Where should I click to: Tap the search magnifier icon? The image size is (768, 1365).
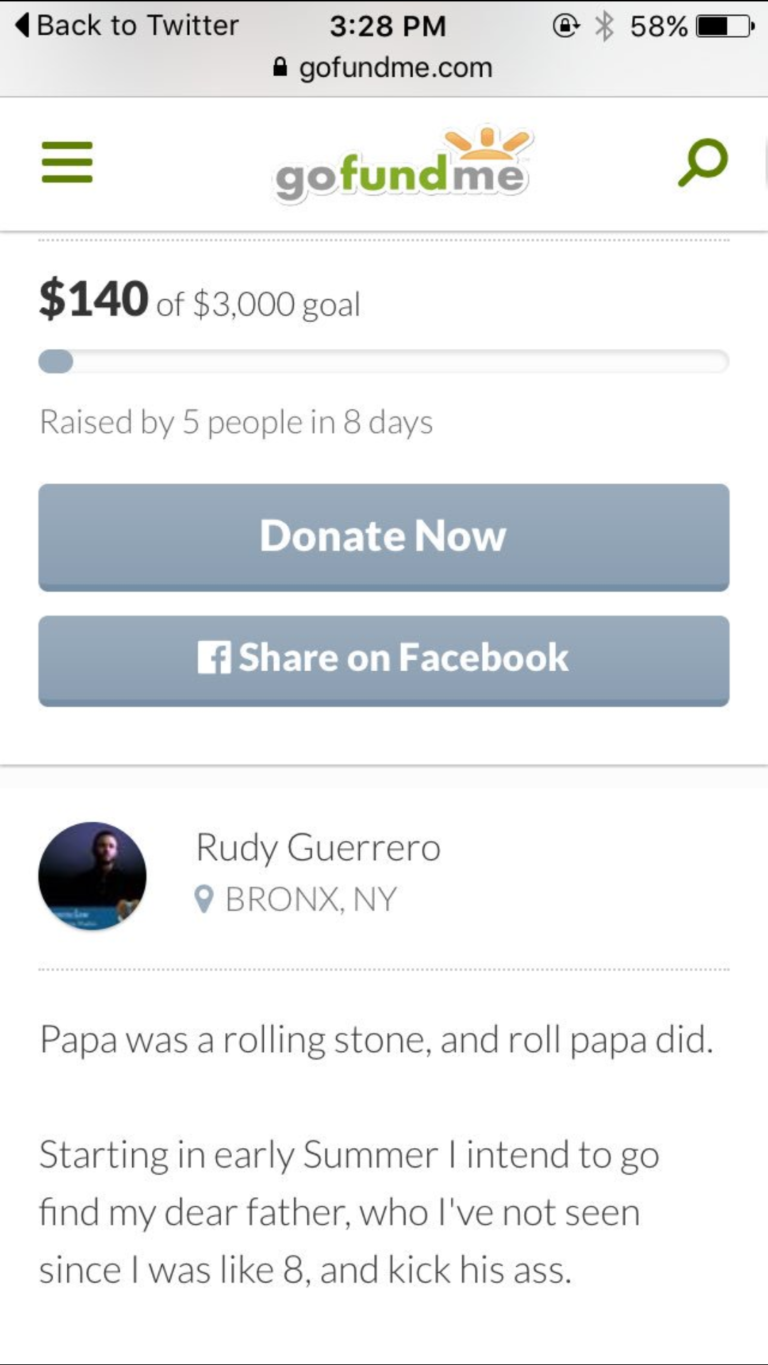pos(702,163)
